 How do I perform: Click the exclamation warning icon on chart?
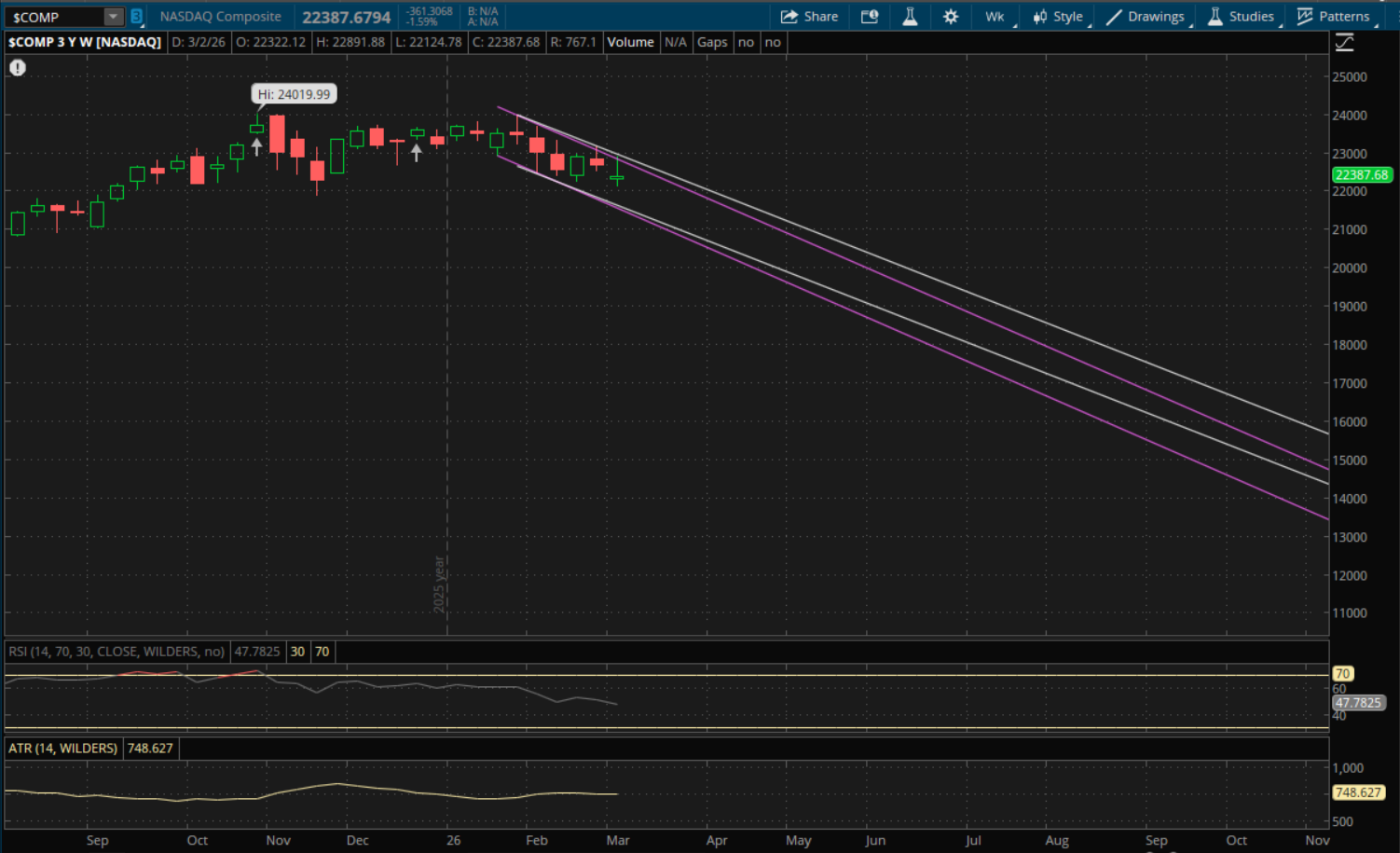[18, 67]
